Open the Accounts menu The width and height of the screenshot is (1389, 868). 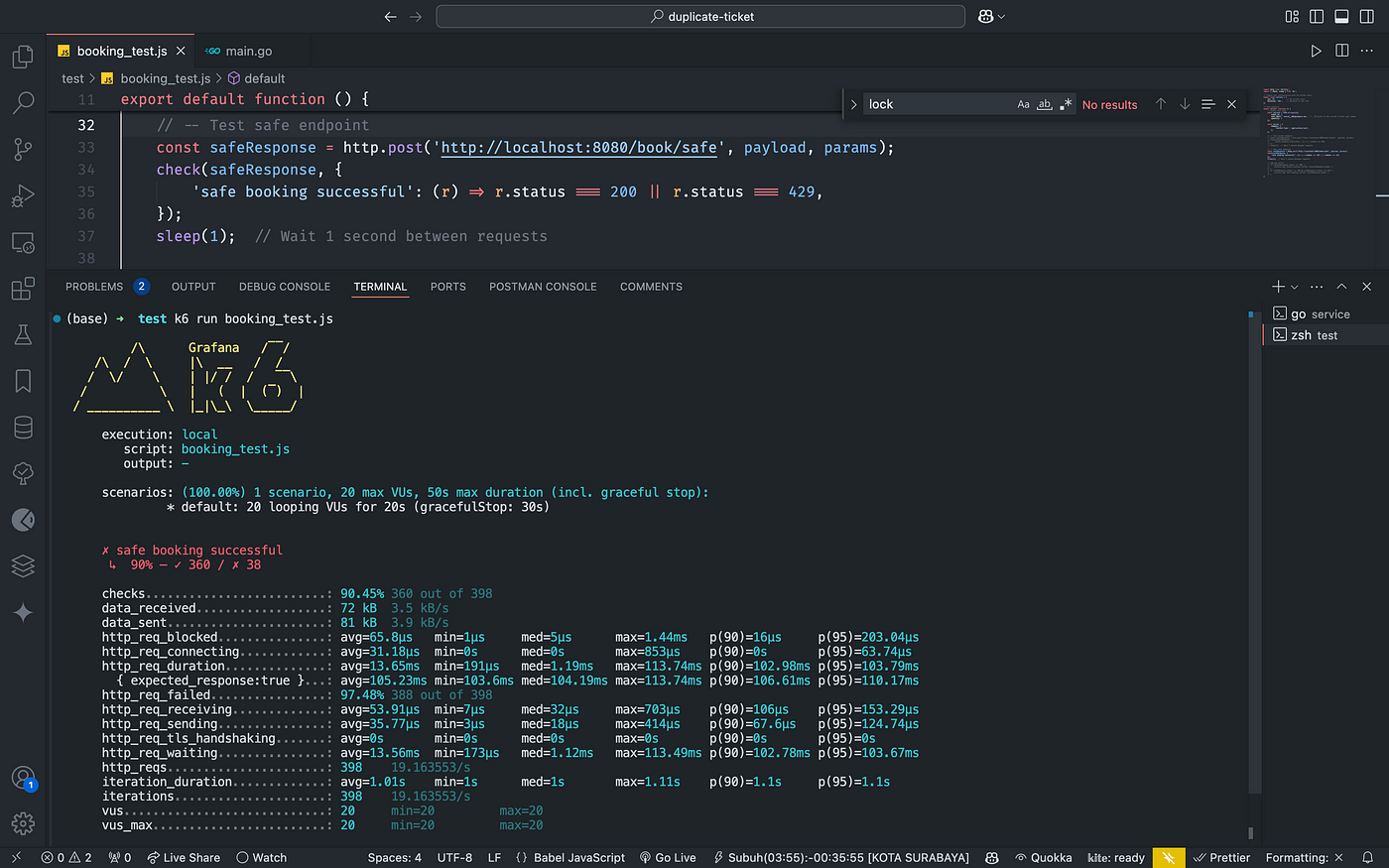click(23, 778)
